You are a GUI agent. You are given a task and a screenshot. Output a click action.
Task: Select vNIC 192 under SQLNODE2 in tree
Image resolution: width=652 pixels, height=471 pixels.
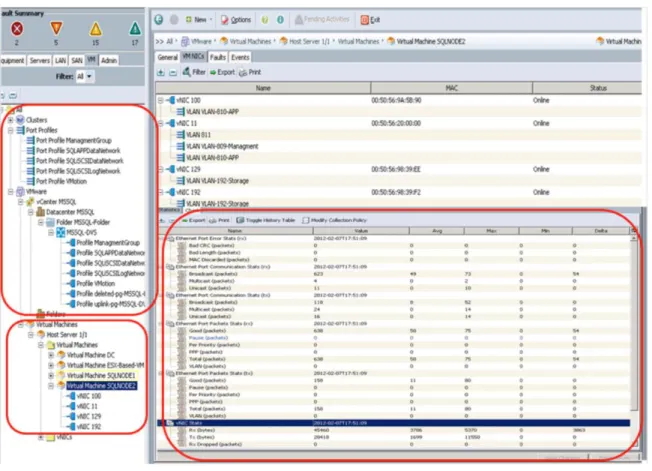pyautogui.click(x=89, y=427)
